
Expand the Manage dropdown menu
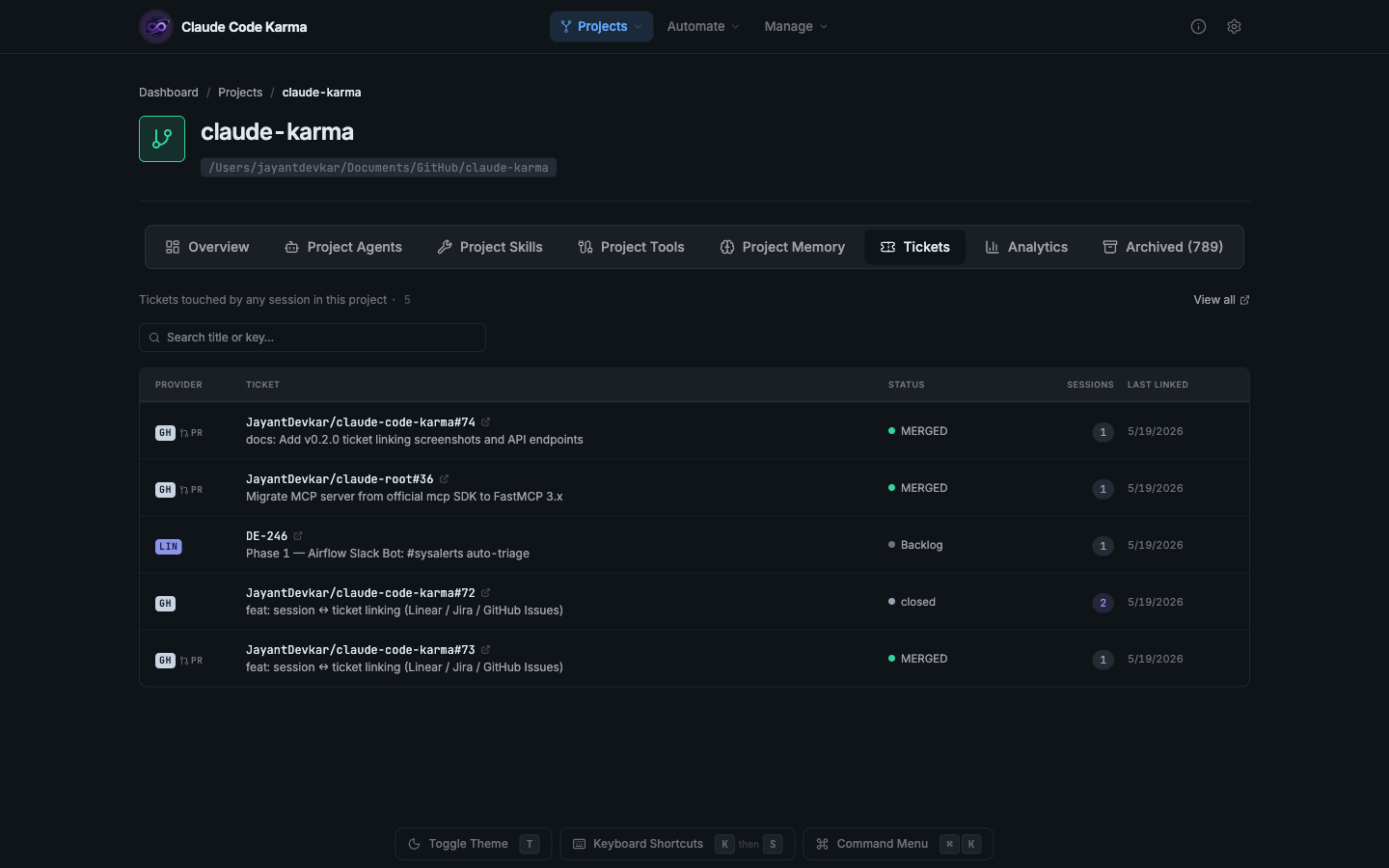796,27
